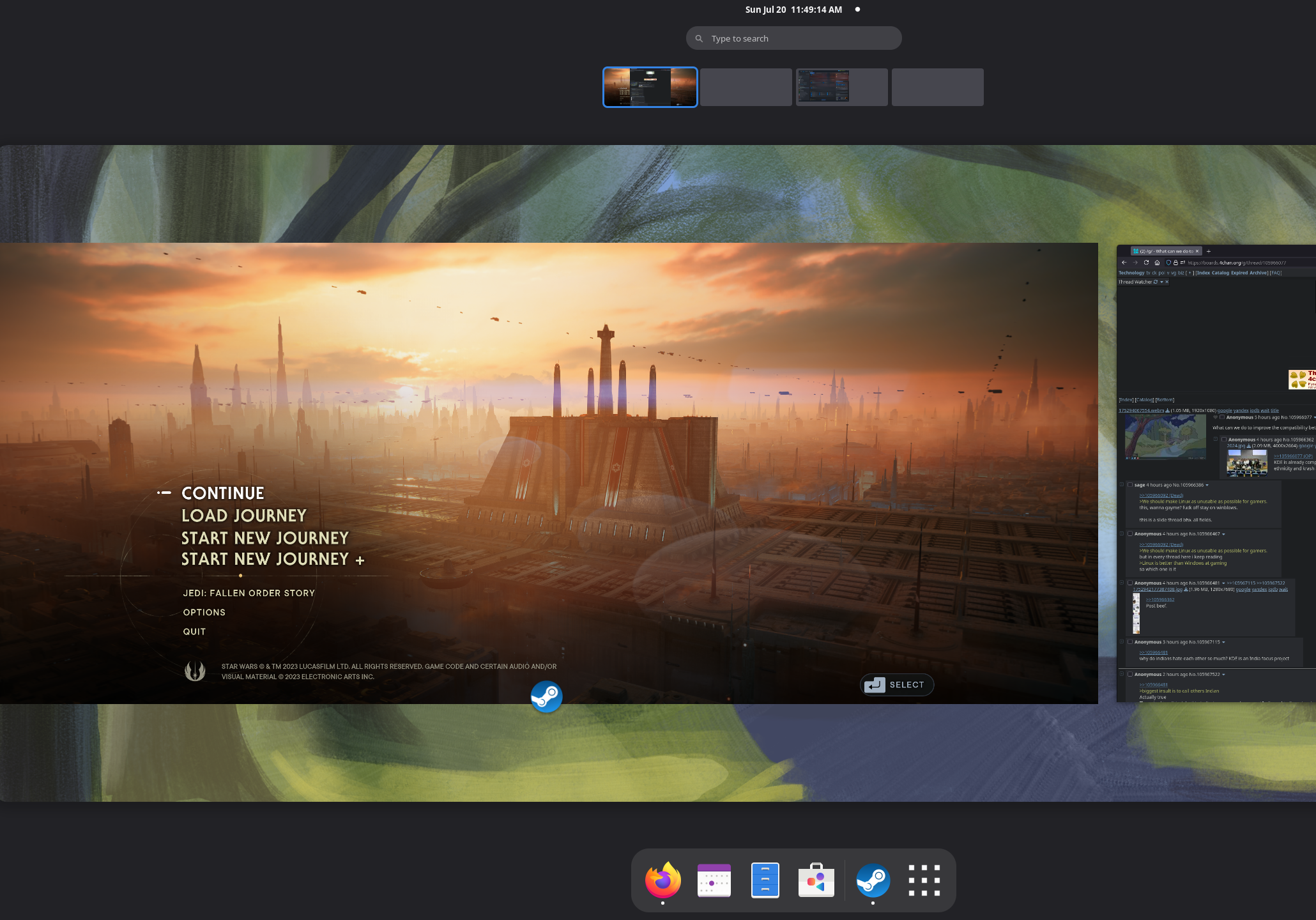The height and width of the screenshot is (920, 1316).
Task: Open Thread Watcher dropdown arrow
Action: pos(1161,282)
